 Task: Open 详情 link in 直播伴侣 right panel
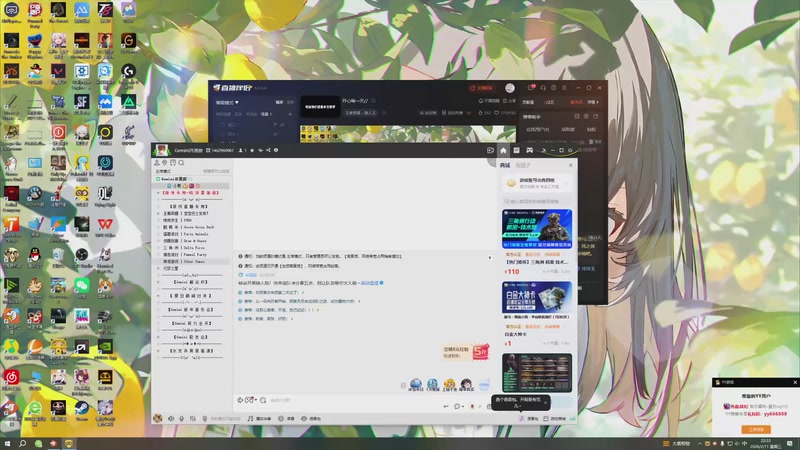[x=593, y=102]
